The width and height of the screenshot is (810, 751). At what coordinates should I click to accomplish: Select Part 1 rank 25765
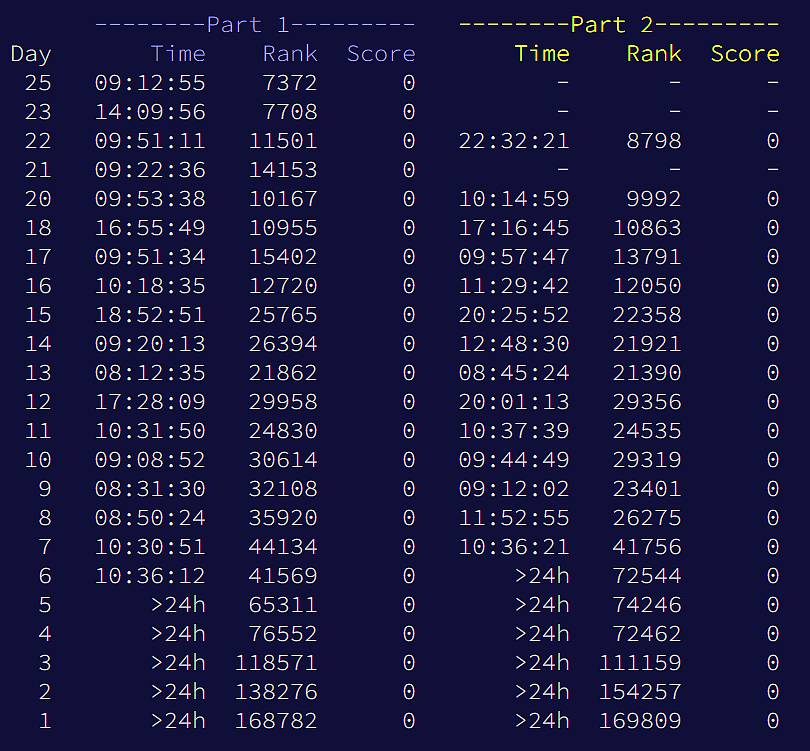(x=283, y=315)
